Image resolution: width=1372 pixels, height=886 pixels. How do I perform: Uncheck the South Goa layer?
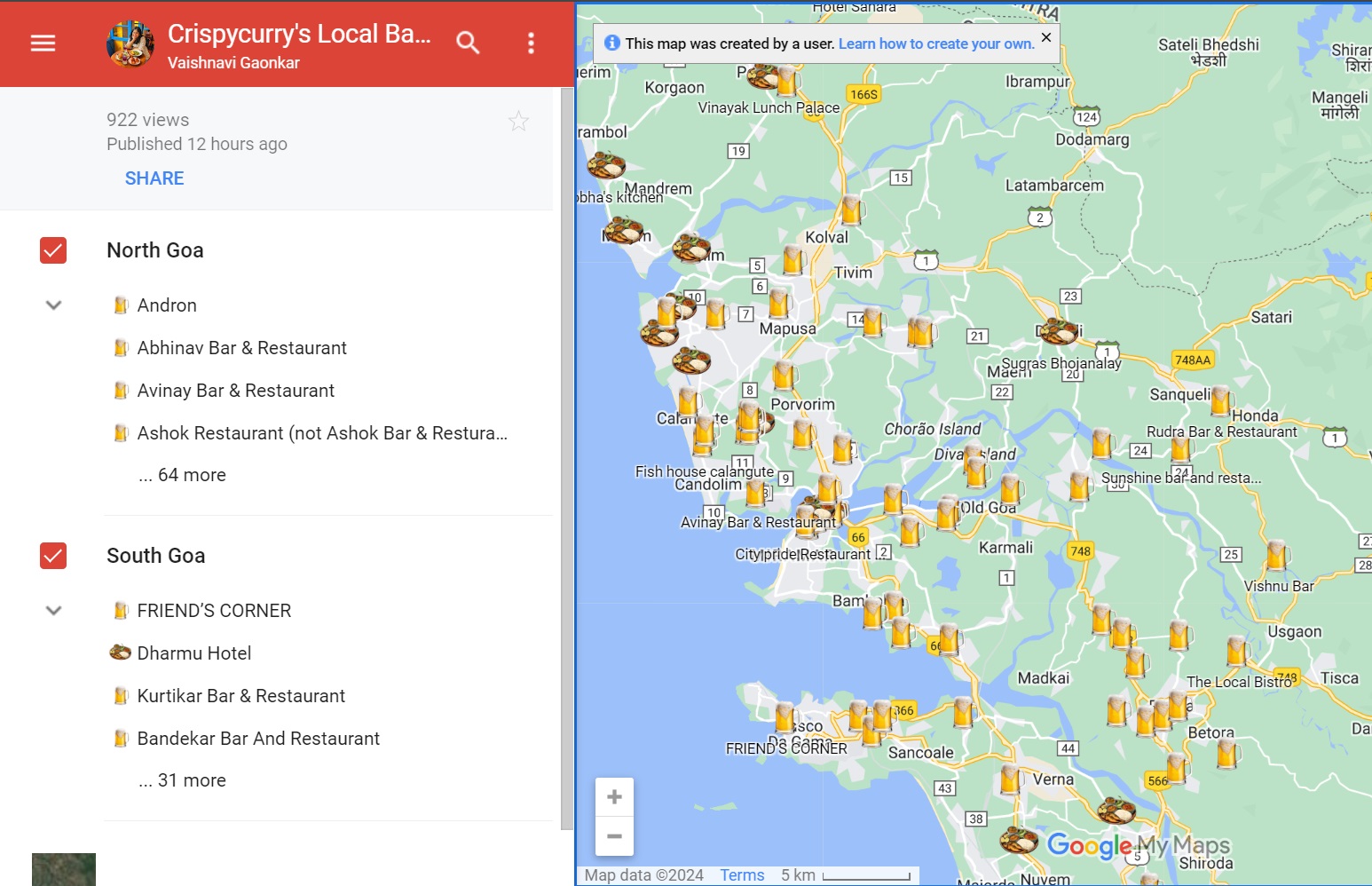coord(53,556)
